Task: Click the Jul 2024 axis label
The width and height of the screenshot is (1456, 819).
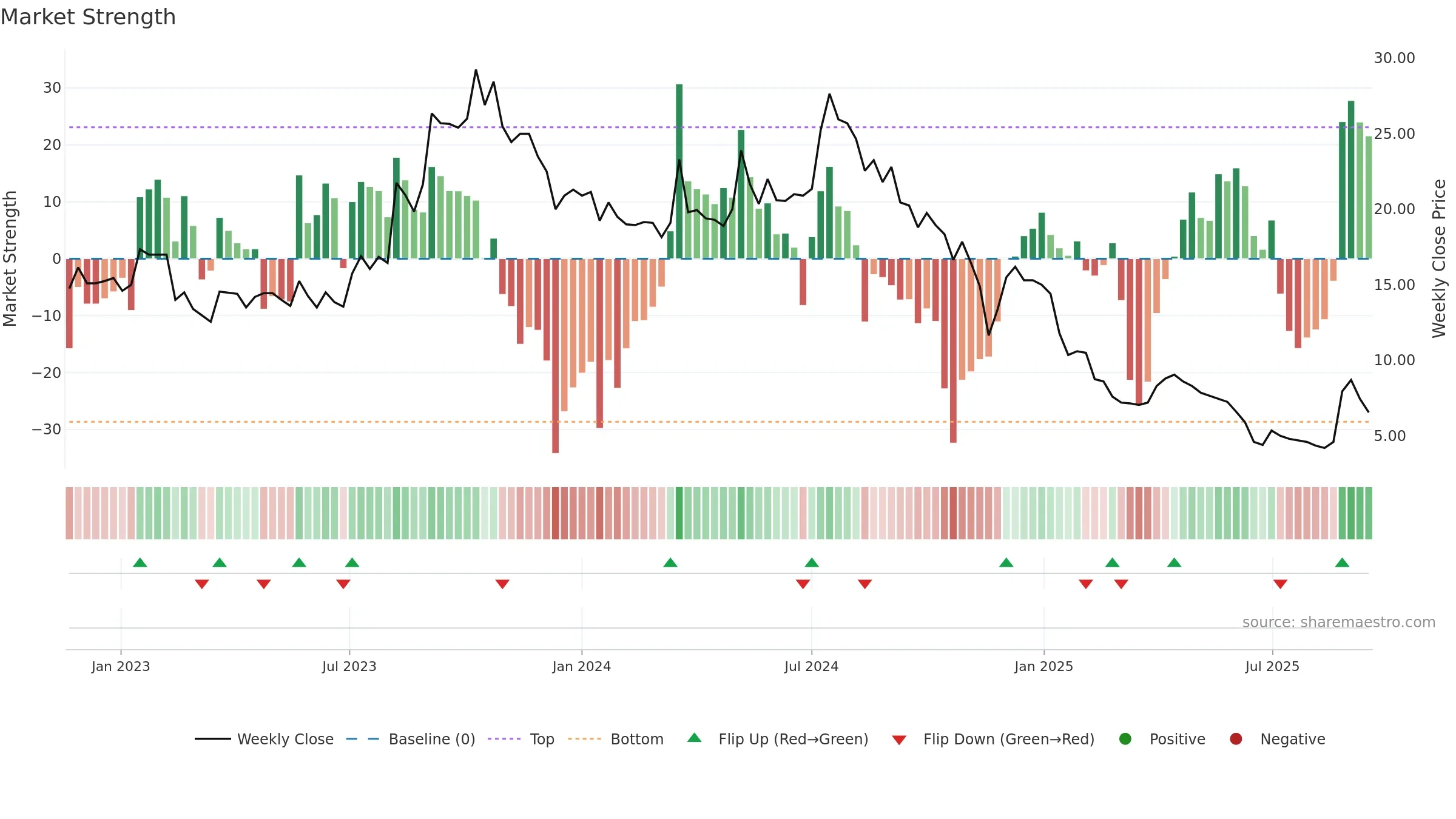Action: click(811, 666)
